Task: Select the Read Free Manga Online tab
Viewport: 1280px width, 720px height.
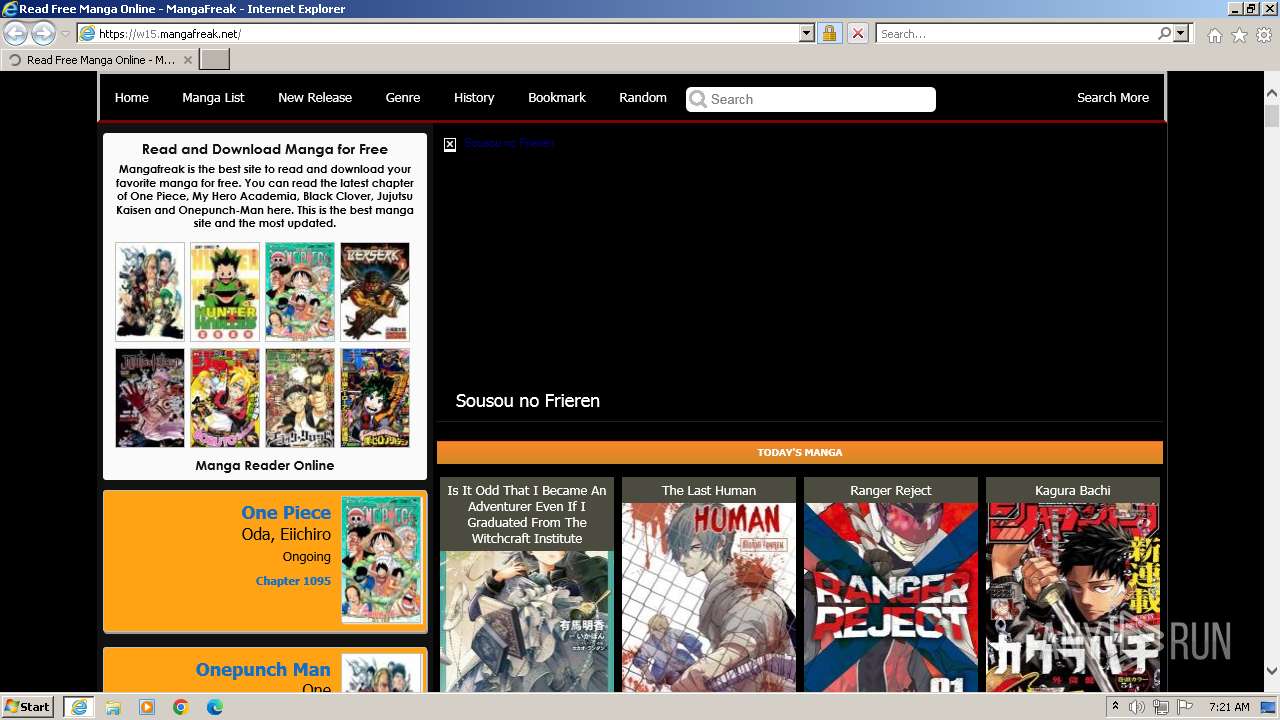Action: point(100,60)
